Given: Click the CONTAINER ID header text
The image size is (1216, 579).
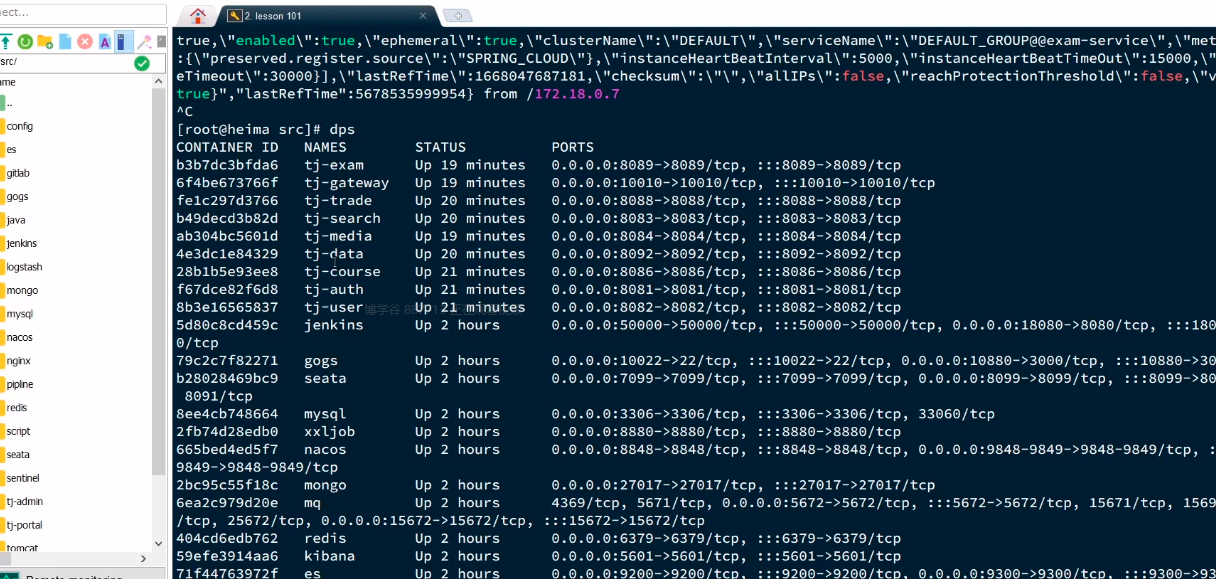Looking at the screenshot, I should pyautogui.click(x=227, y=147).
